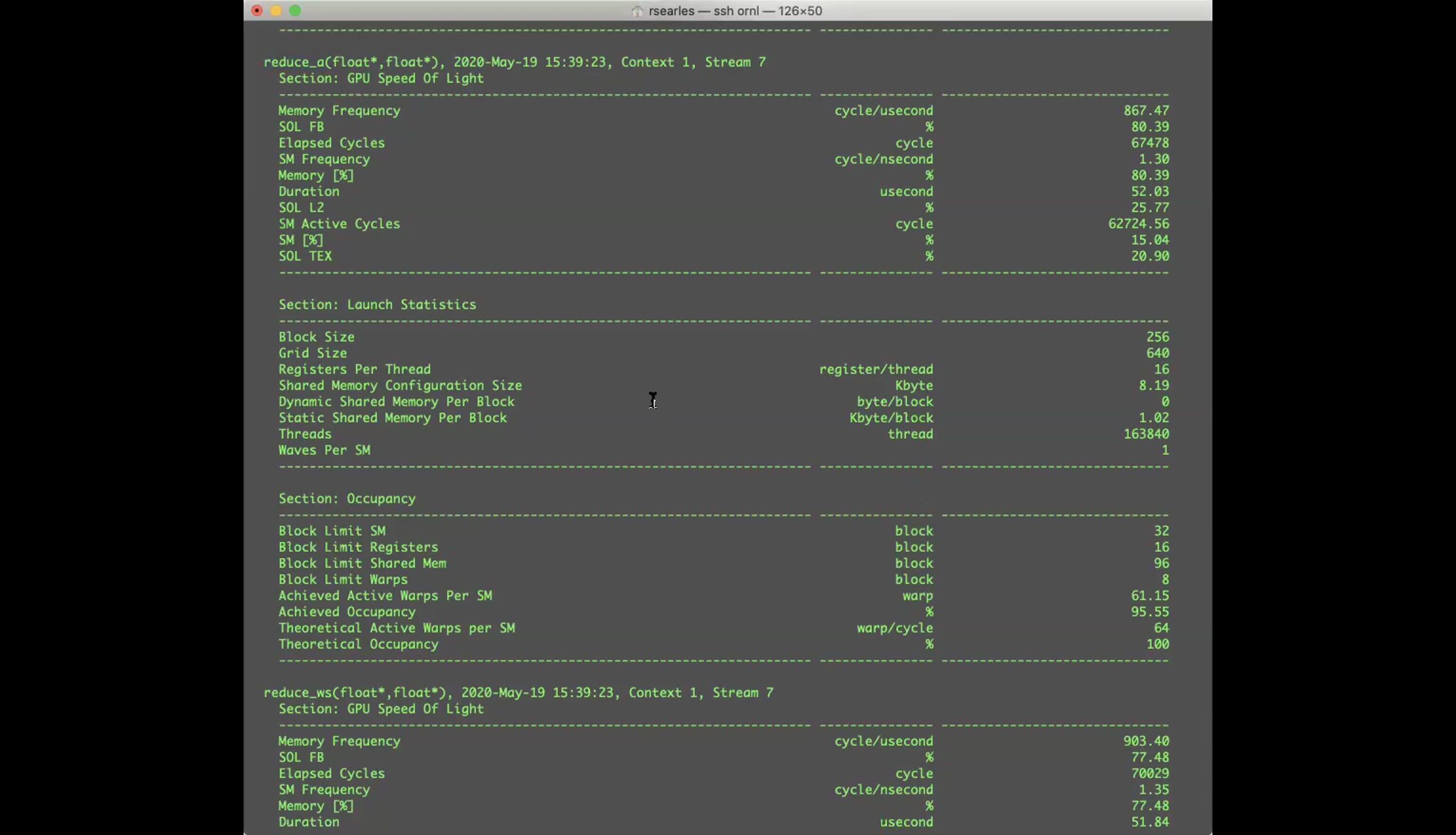Click the 'Block Limit Registers' label

(359, 548)
